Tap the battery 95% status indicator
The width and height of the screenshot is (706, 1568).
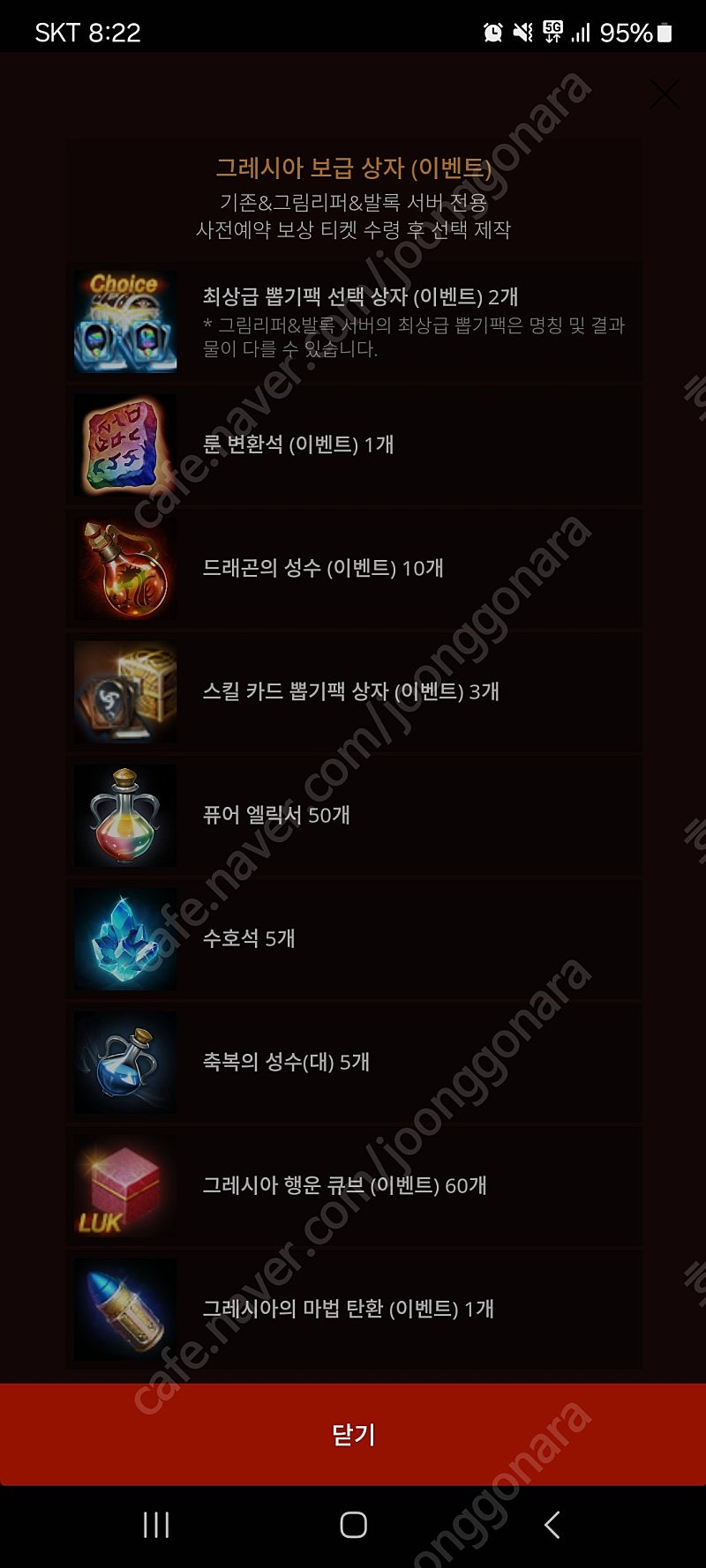click(636, 33)
